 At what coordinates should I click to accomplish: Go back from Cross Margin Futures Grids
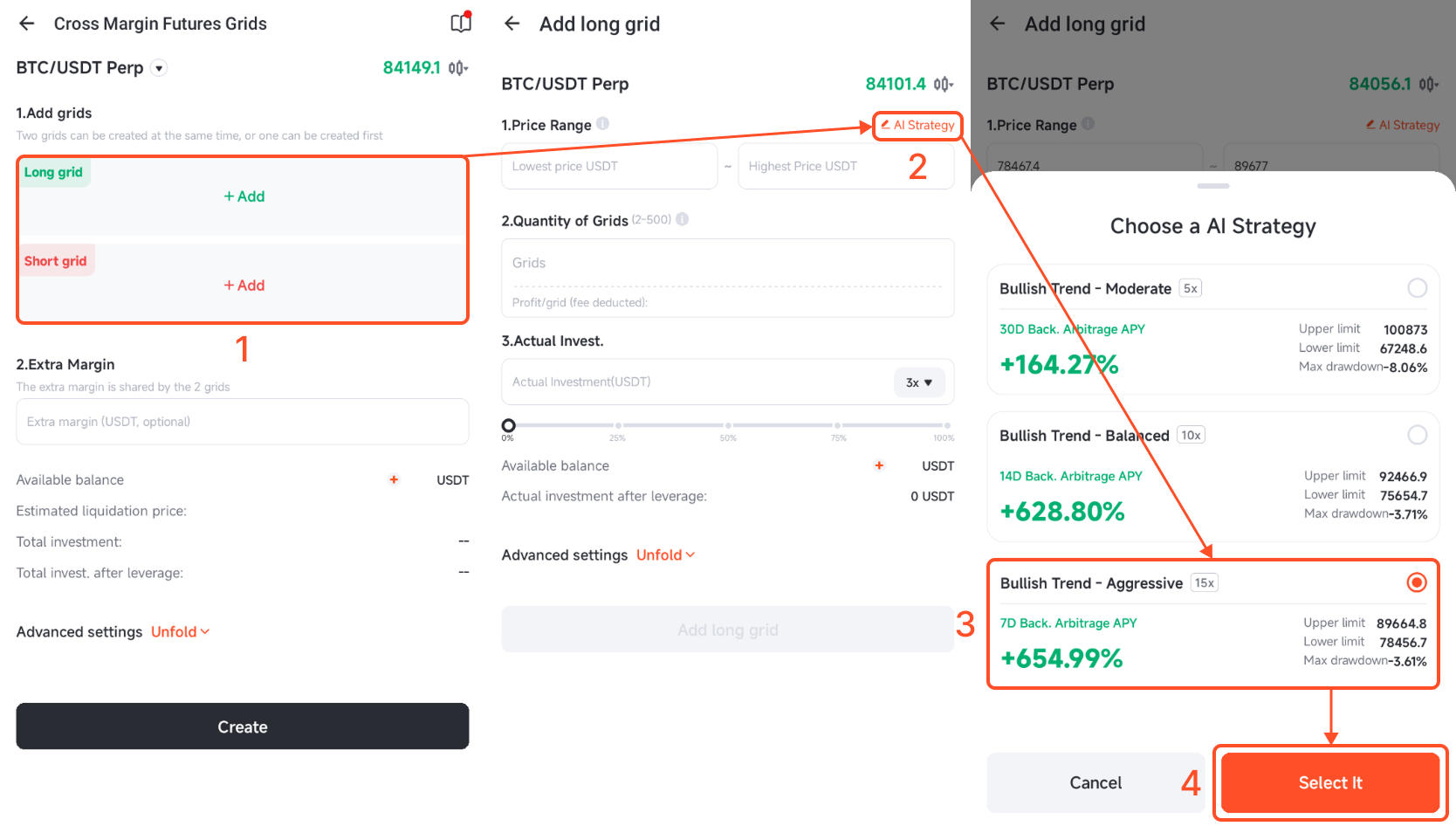(27, 24)
